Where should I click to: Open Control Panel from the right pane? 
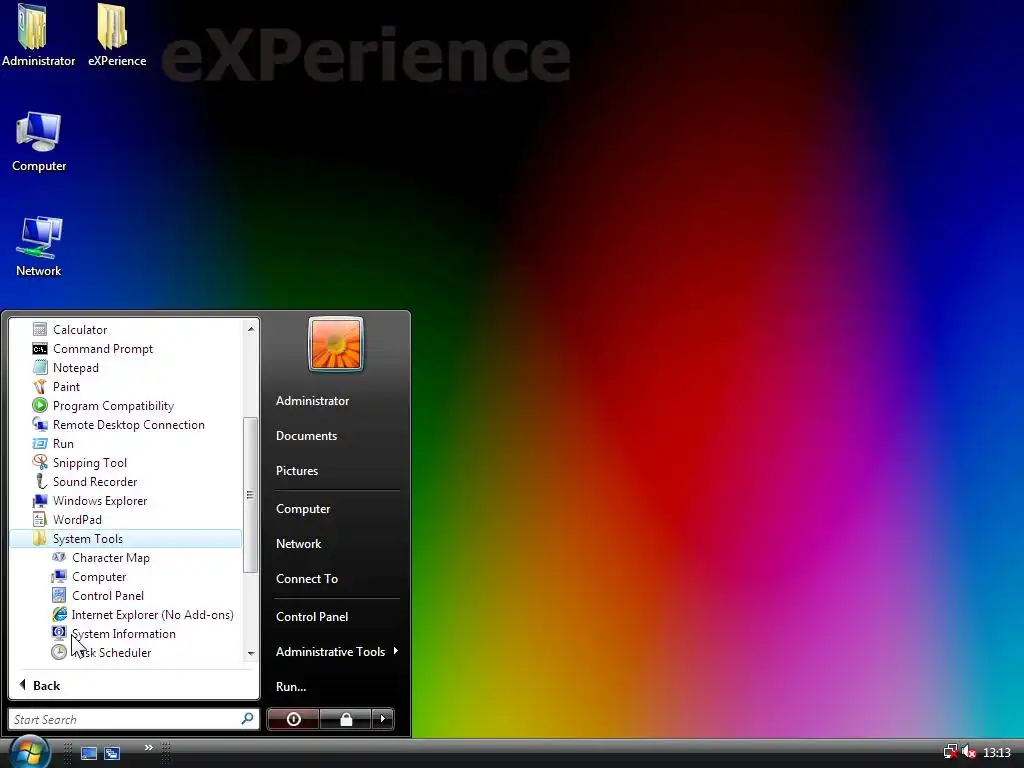pyautogui.click(x=312, y=616)
